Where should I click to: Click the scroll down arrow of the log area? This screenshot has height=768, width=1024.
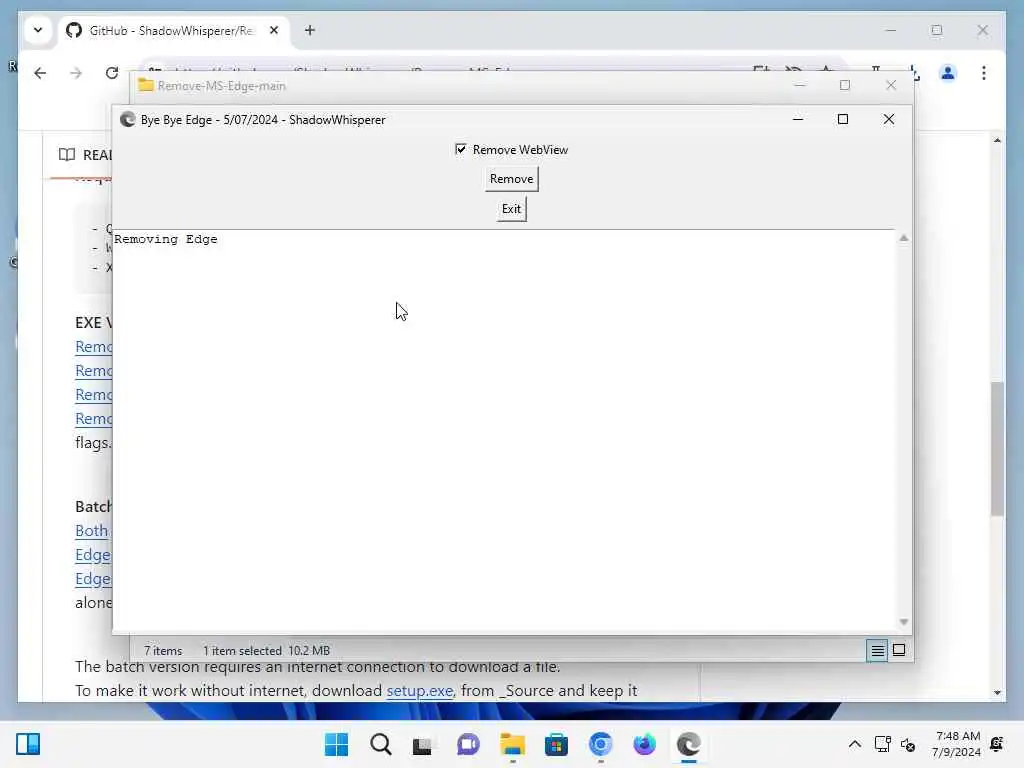(x=903, y=622)
